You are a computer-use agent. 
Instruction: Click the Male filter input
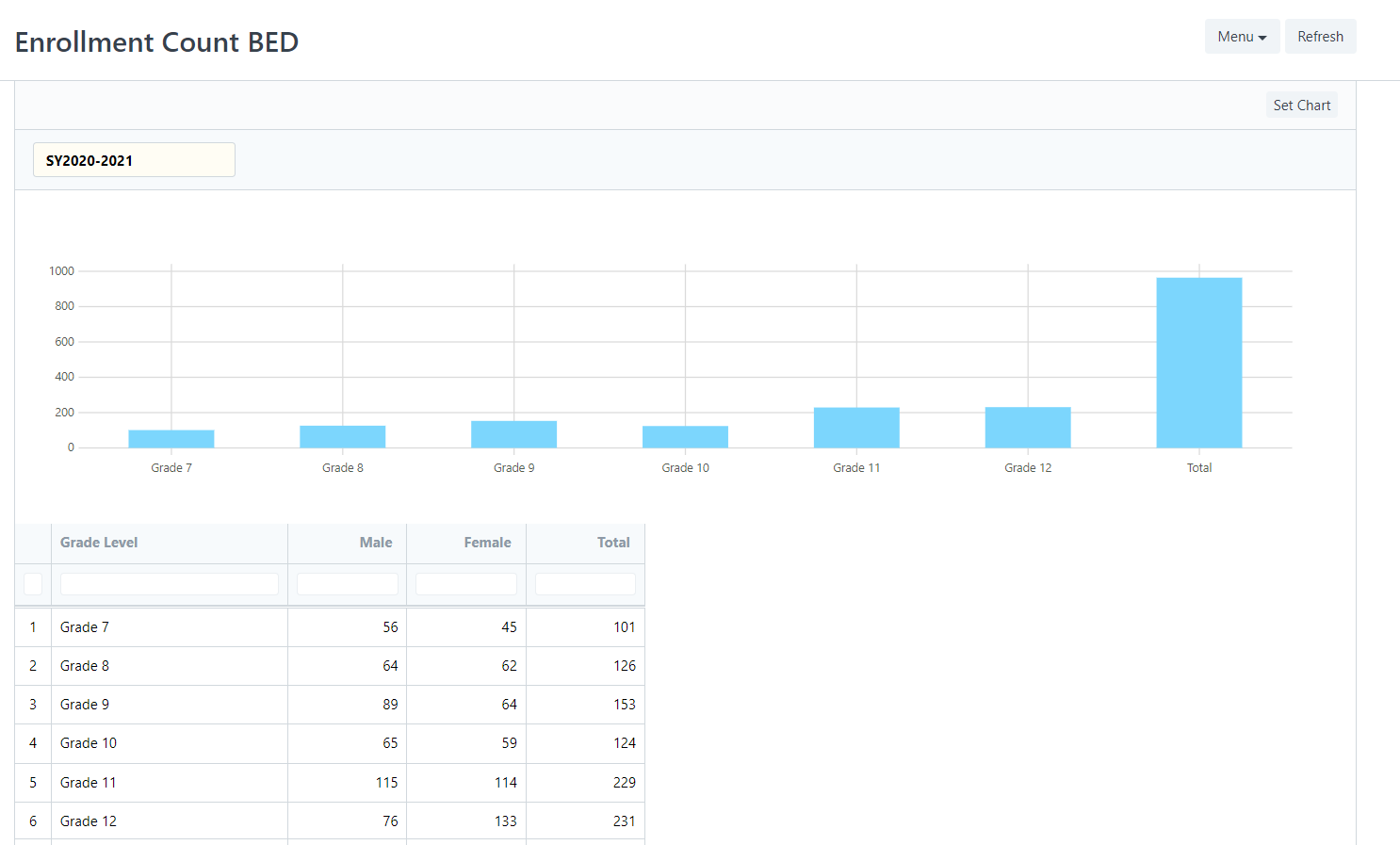(347, 583)
